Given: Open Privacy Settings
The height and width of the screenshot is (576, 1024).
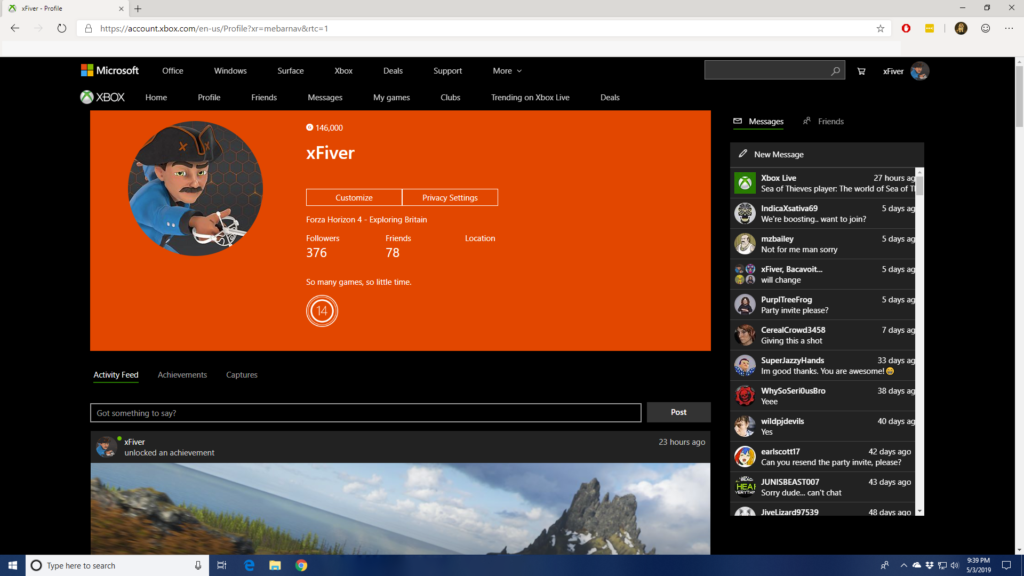Looking at the screenshot, I should [450, 198].
